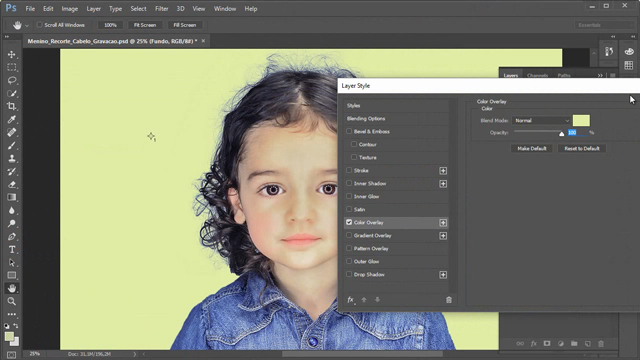This screenshot has height=360, width=640.
Task: Switch to the Channels tab
Action: point(537,76)
